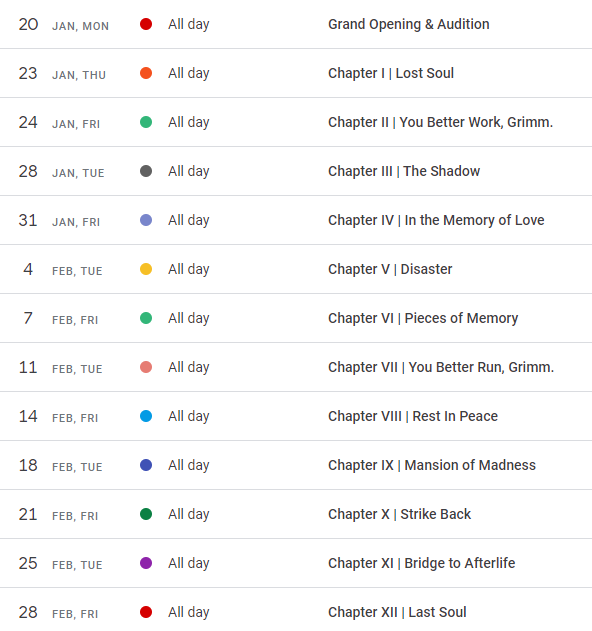
Task: Click yellow dot on Chapter V Disaster row
Action: [146, 269]
